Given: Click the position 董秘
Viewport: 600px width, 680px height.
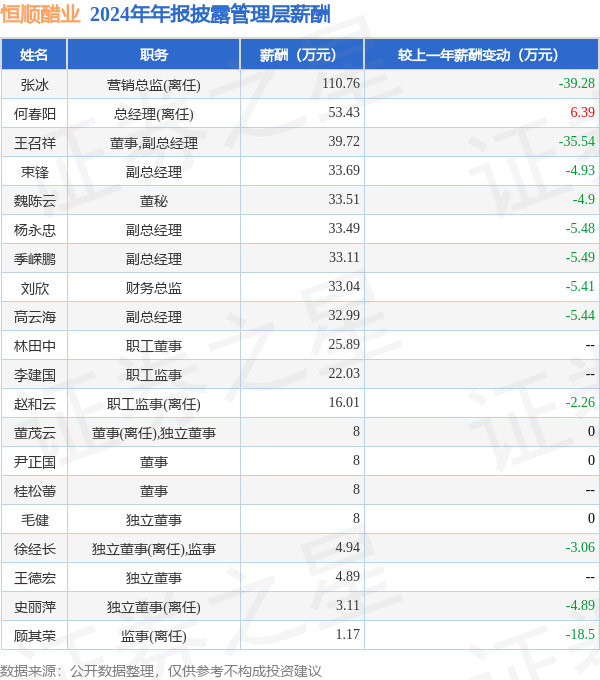Looking at the screenshot, I should 154,201.
